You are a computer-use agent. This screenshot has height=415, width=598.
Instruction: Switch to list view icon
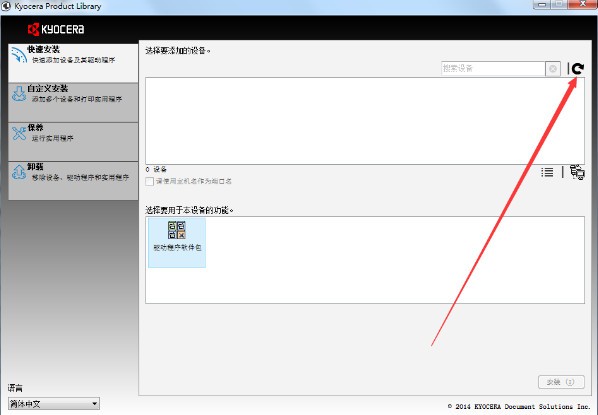click(x=547, y=172)
